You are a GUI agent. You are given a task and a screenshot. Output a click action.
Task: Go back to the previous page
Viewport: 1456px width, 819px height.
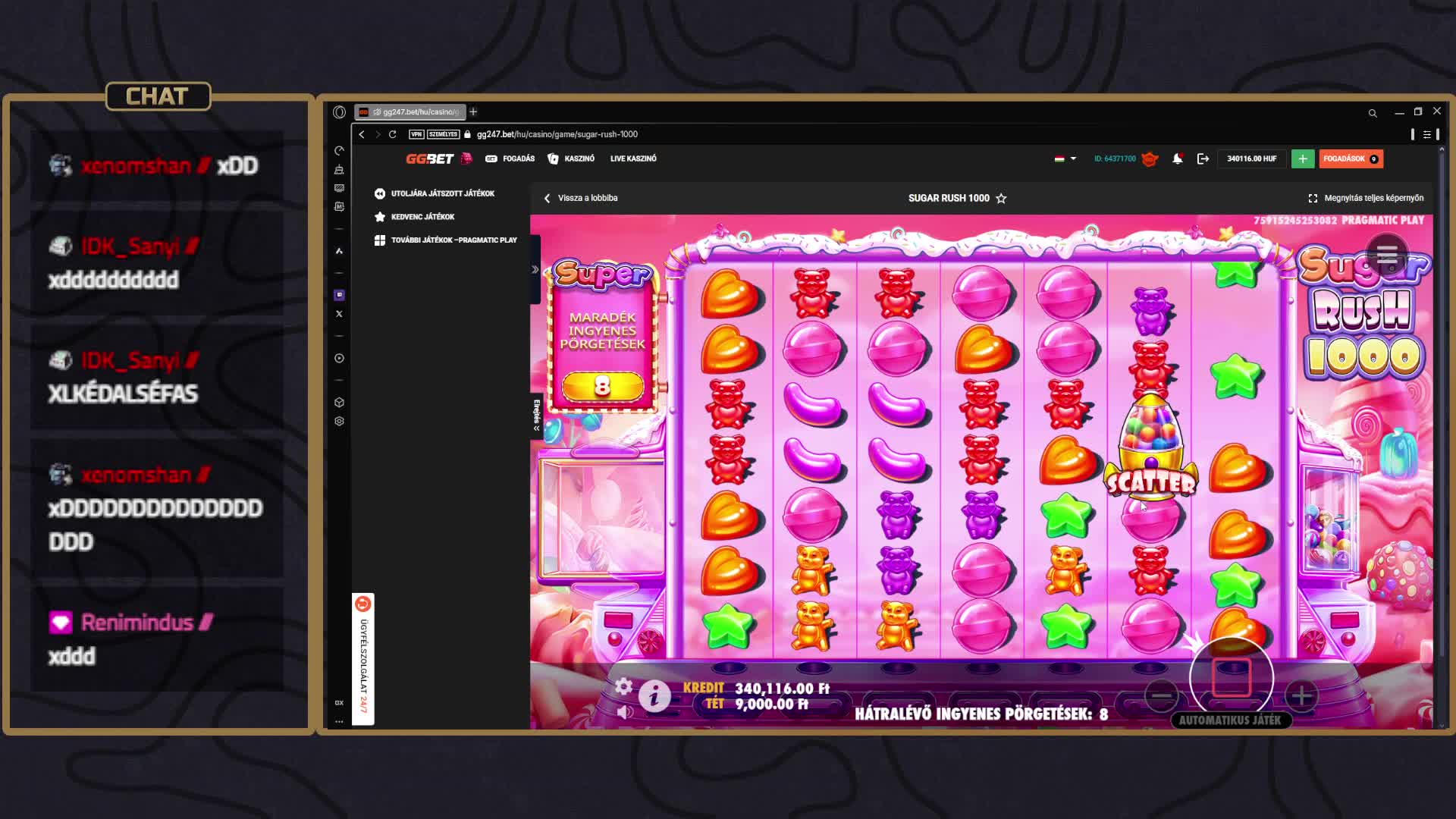[x=362, y=134]
